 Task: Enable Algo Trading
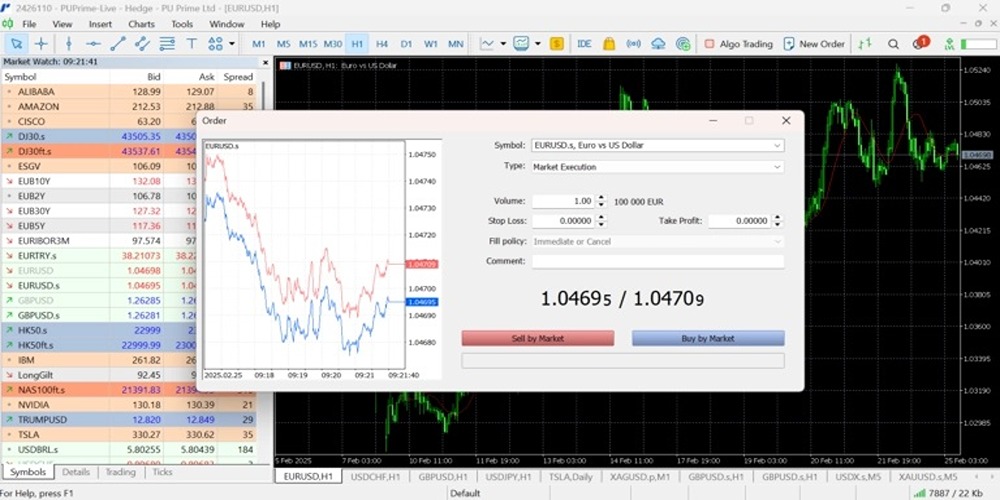pyautogui.click(x=739, y=44)
